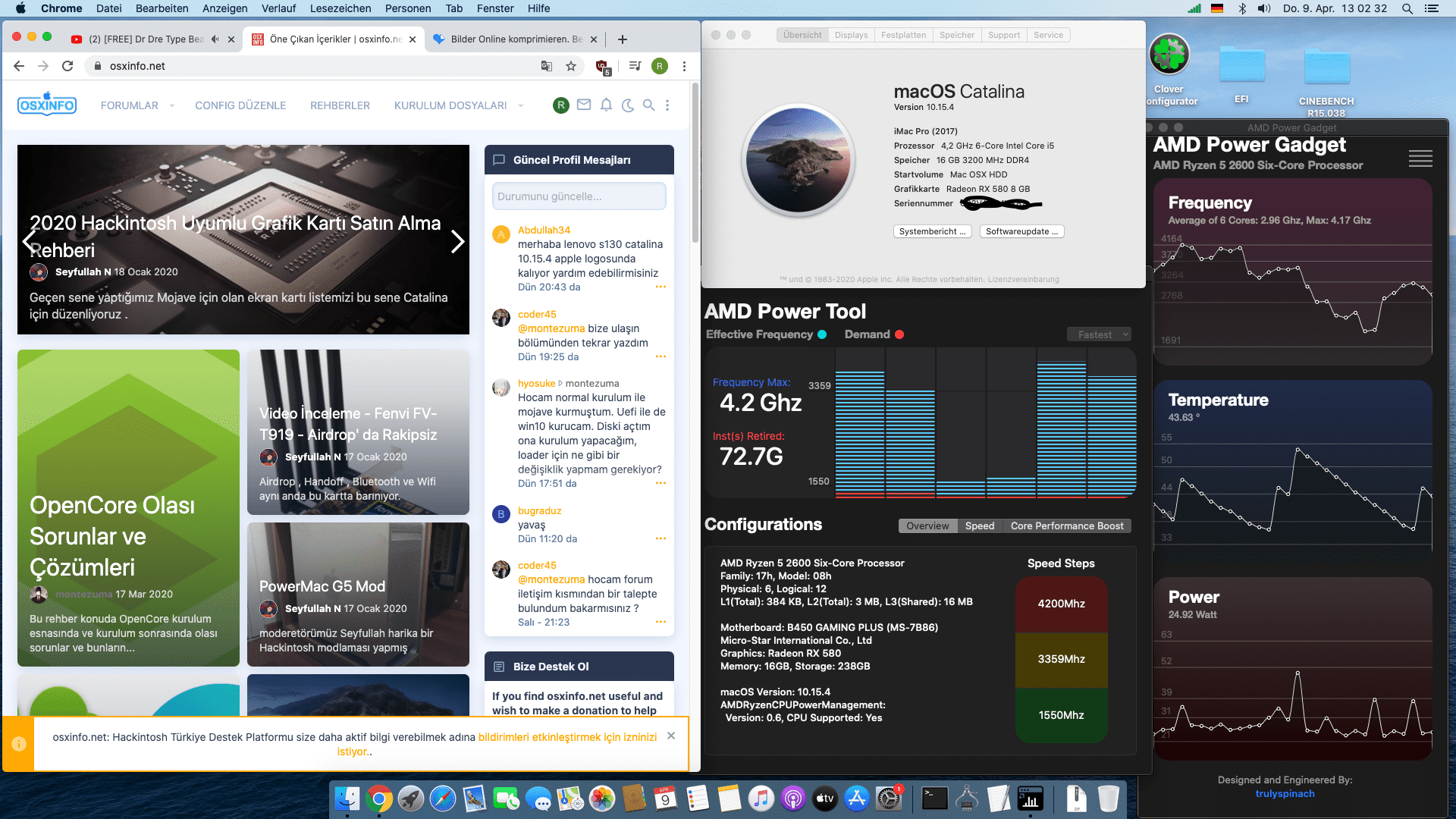The image size is (1456, 819).
Task: Click the site search magnifier icon
Action: [x=648, y=105]
